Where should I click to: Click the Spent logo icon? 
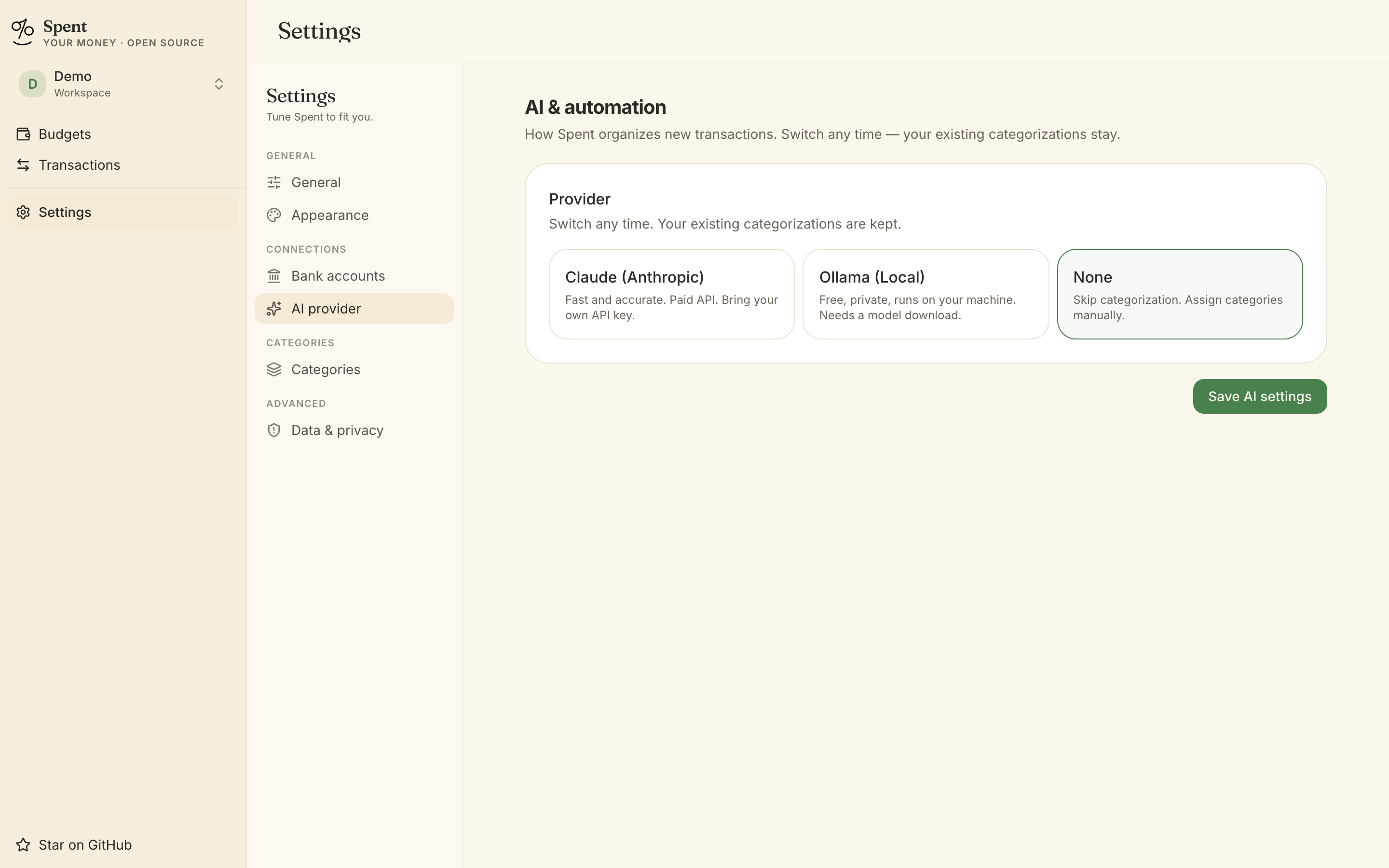tap(23, 32)
